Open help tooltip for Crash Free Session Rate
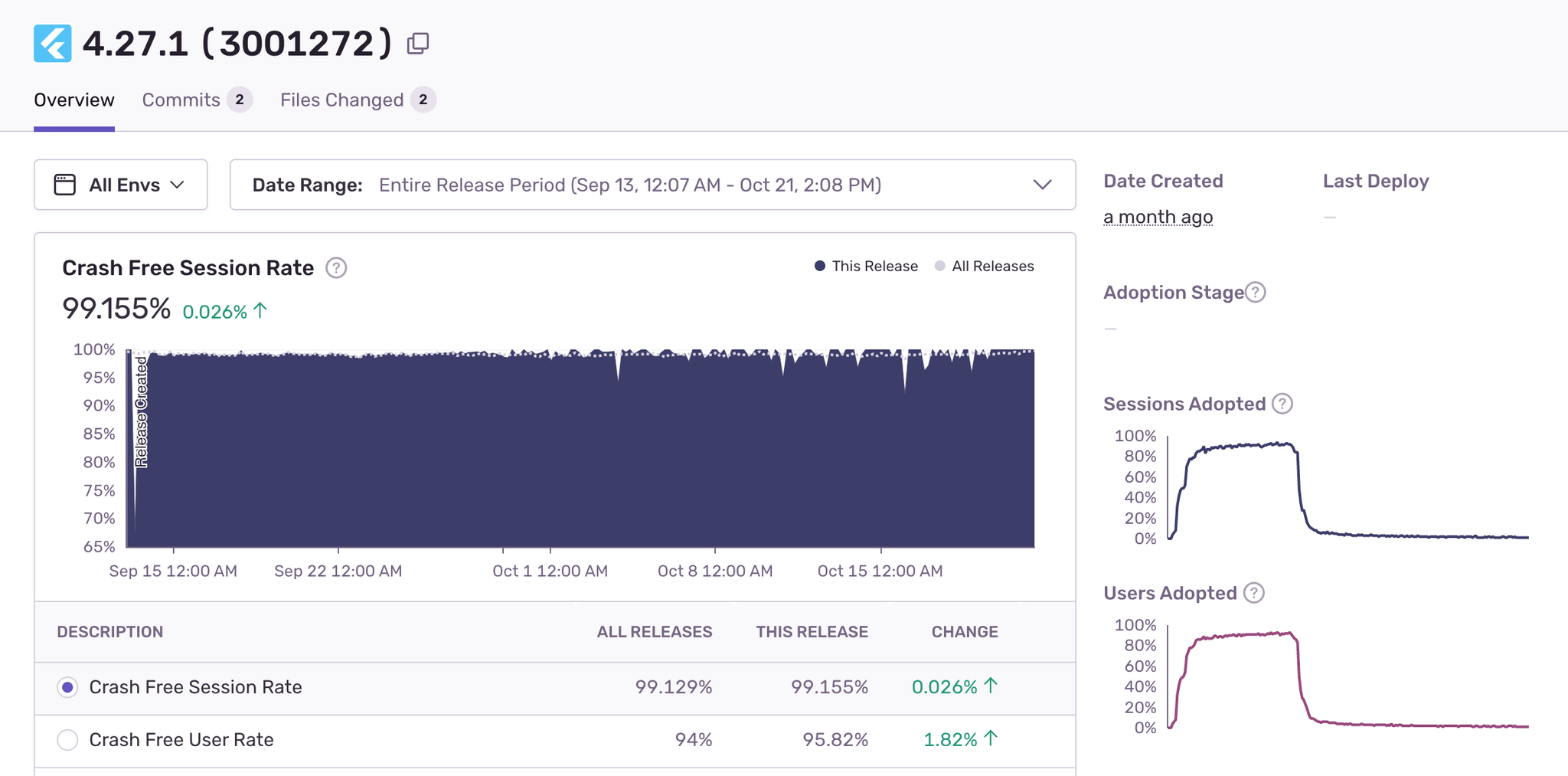1568x776 pixels. click(336, 268)
